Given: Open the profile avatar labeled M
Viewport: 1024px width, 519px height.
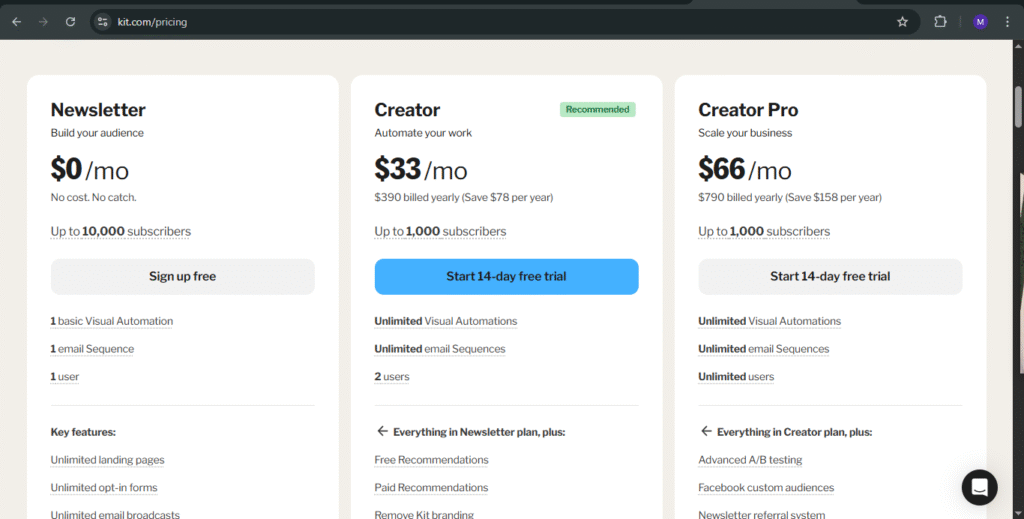Looking at the screenshot, I should pyautogui.click(x=980, y=22).
